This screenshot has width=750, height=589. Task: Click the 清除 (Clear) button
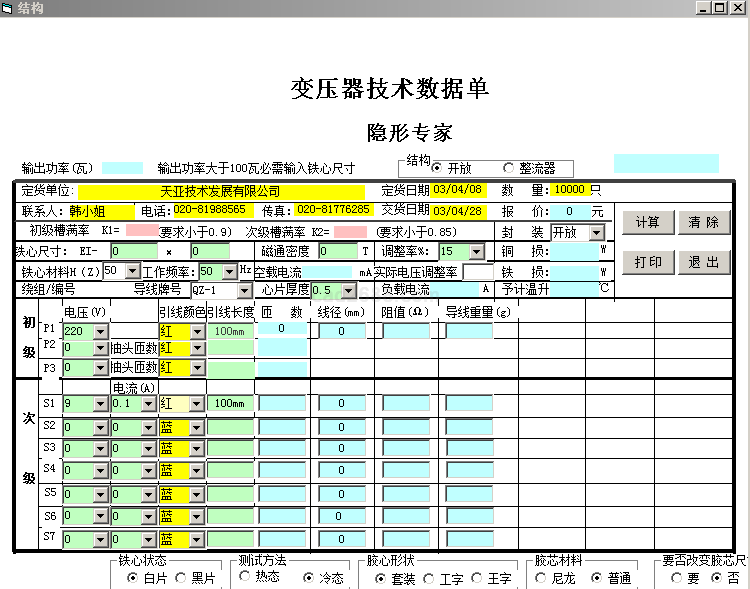[x=704, y=222]
